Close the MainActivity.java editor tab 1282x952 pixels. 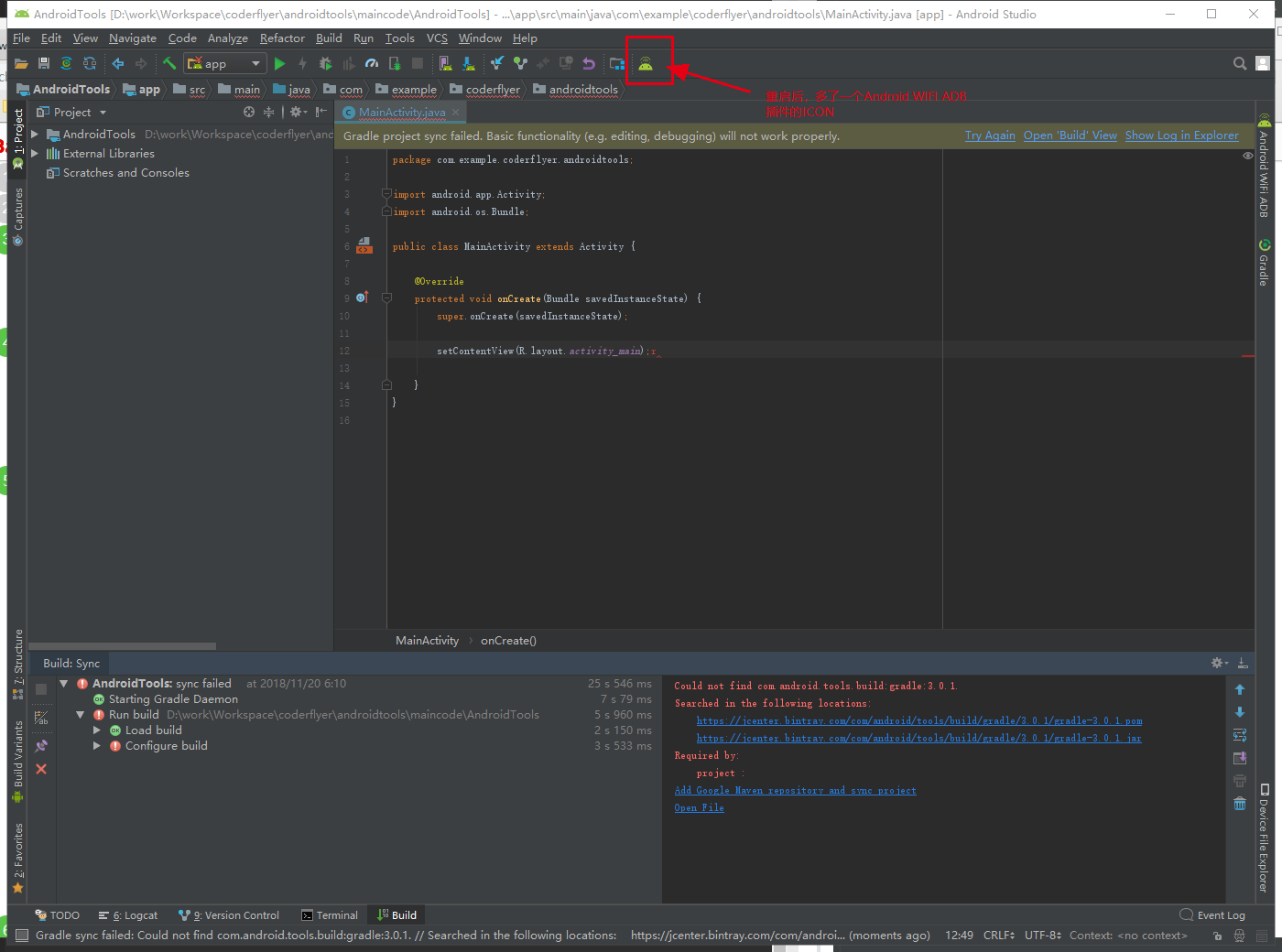pos(455,113)
